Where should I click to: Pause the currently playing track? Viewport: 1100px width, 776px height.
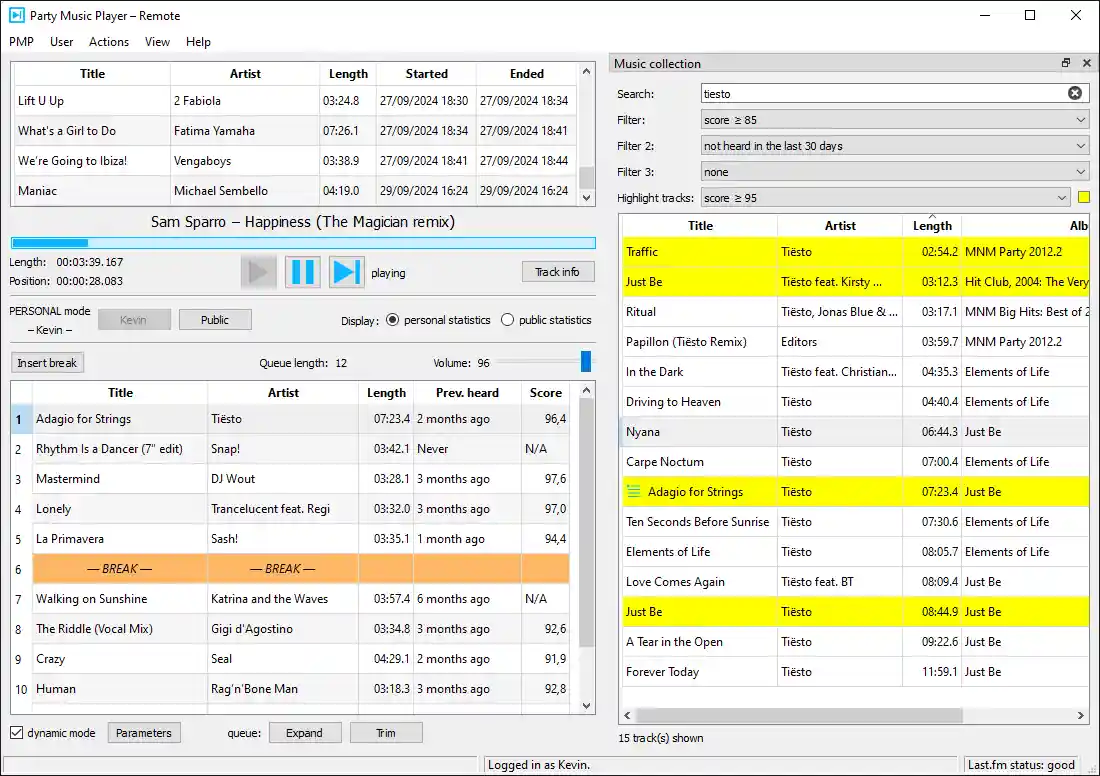click(x=302, y=272)
